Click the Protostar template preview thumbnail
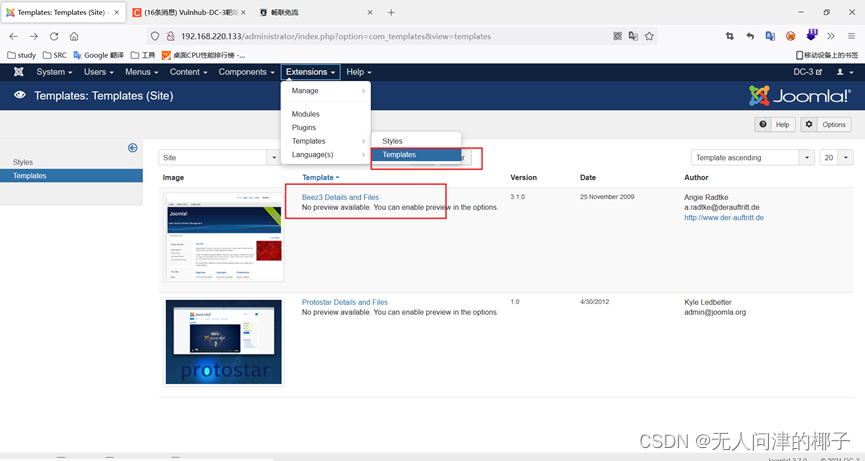Screen dimensions: 865x461 pos(223,342)
